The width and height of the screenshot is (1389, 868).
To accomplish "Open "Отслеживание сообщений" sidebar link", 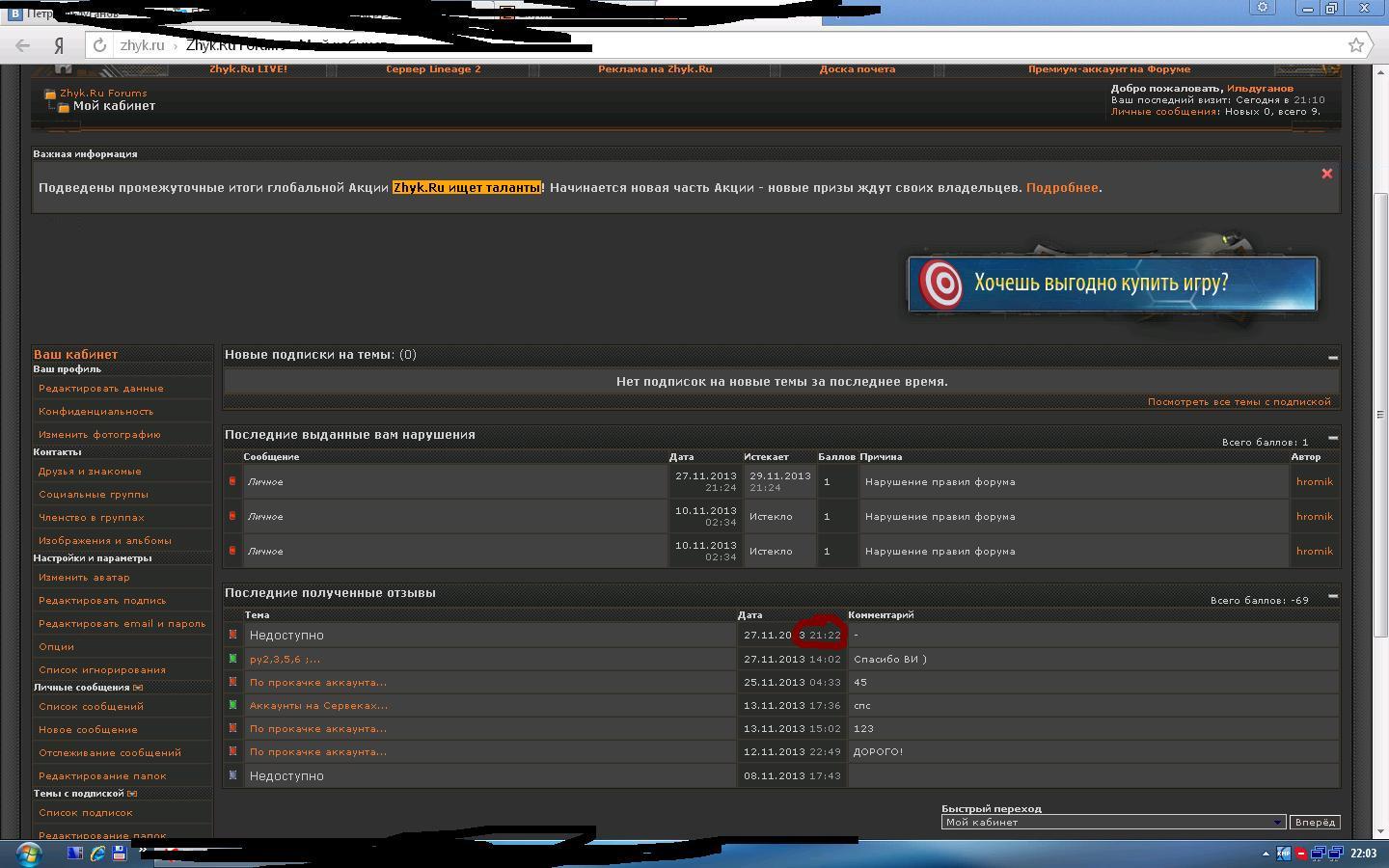I will pos(110,753).
